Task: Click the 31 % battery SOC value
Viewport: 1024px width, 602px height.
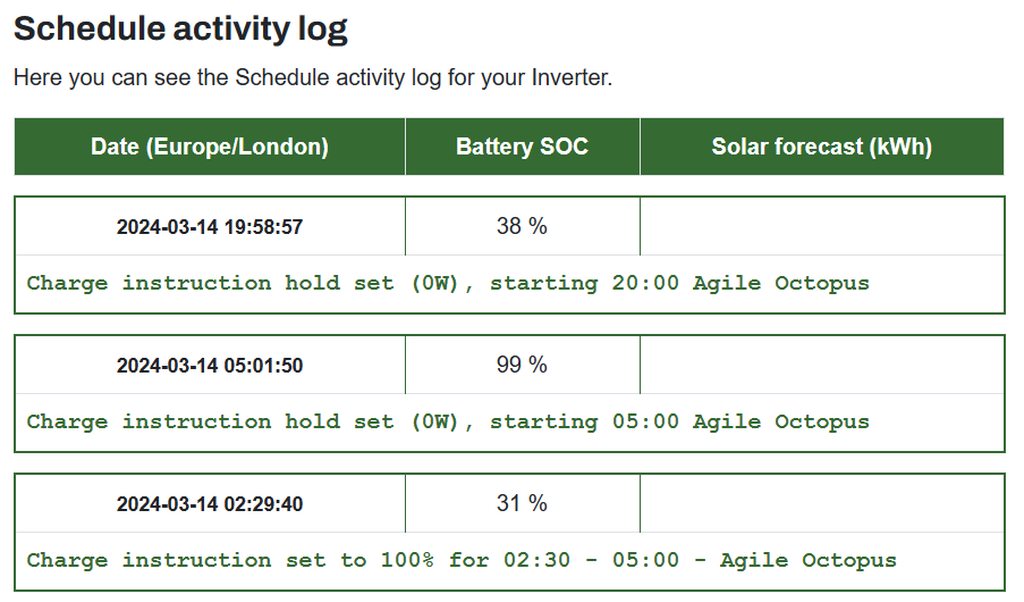Action: click(522, 503)
